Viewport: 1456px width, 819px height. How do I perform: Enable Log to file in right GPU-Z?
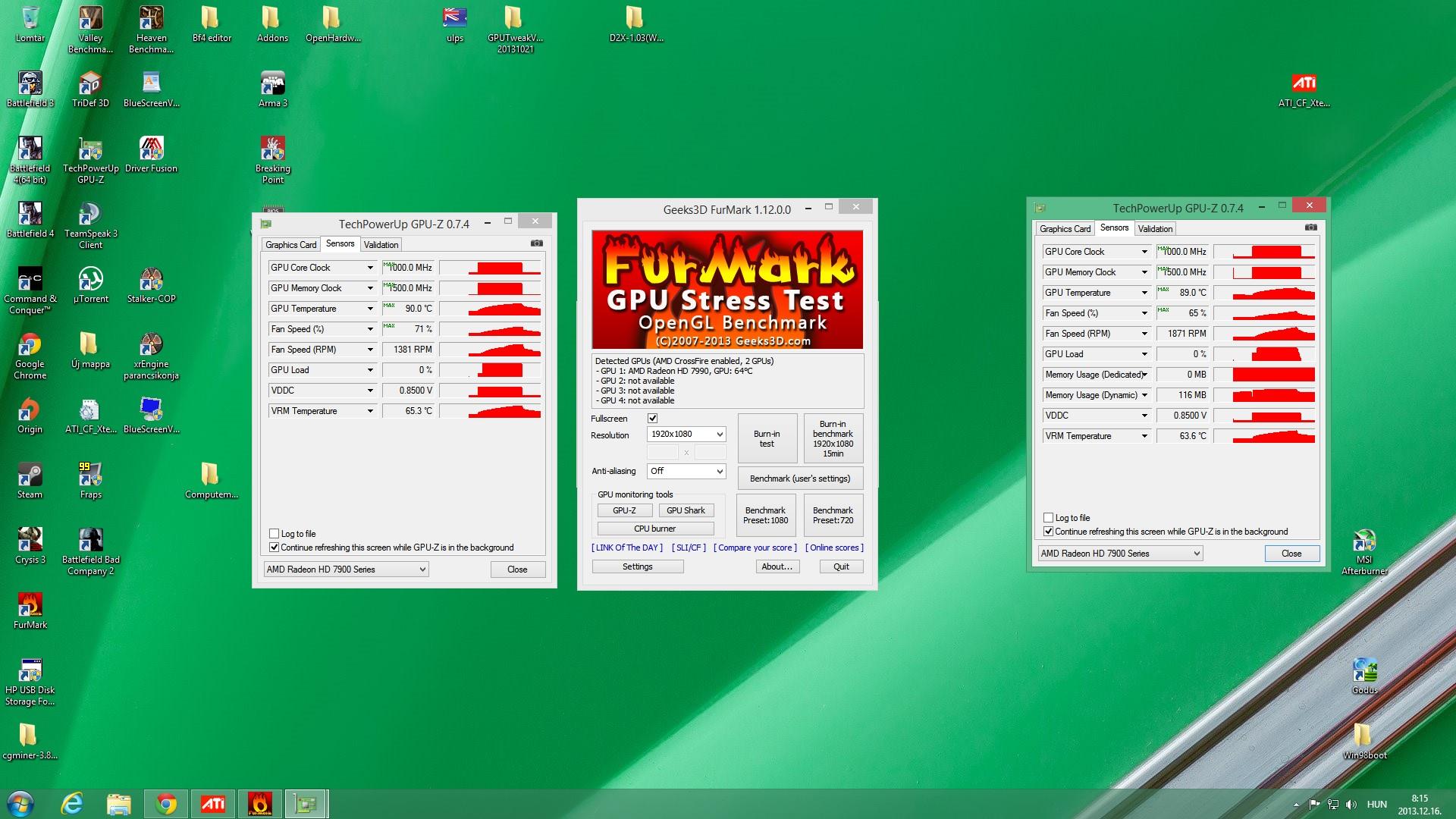pos(1049,518)
